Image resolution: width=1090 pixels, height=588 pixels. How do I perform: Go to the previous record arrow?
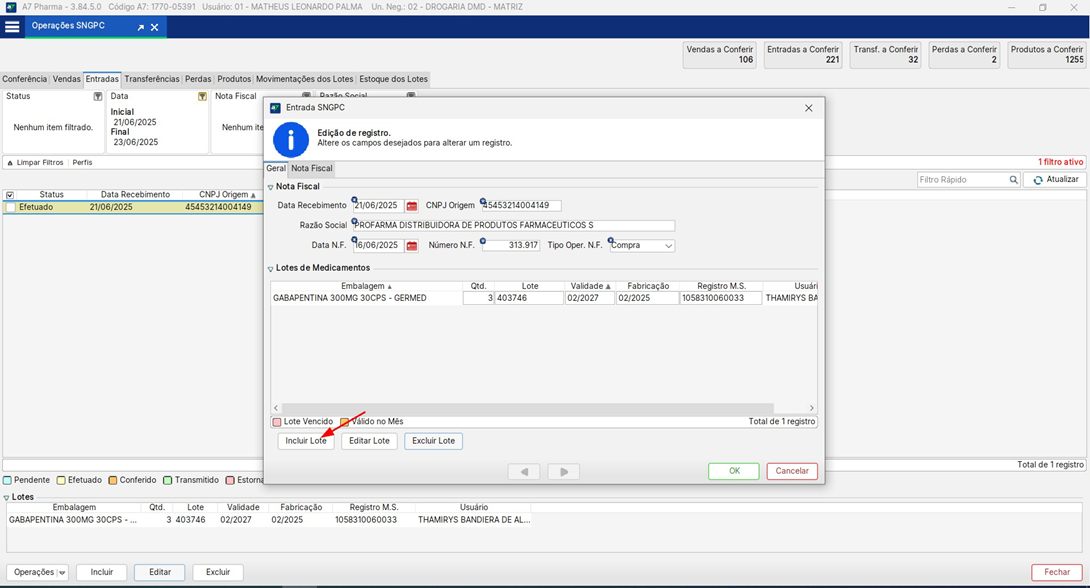tap(524, 471)
